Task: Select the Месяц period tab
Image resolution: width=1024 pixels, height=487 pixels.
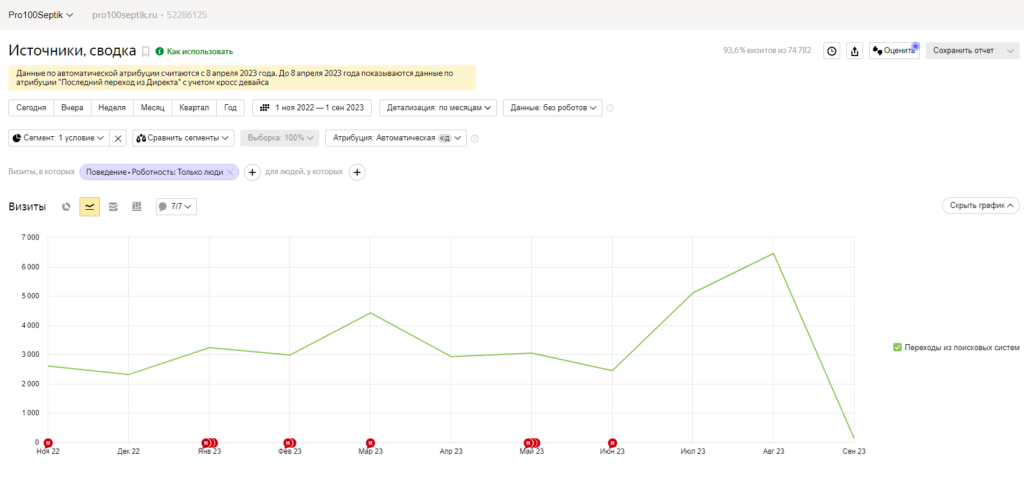Action: (153, 108)
